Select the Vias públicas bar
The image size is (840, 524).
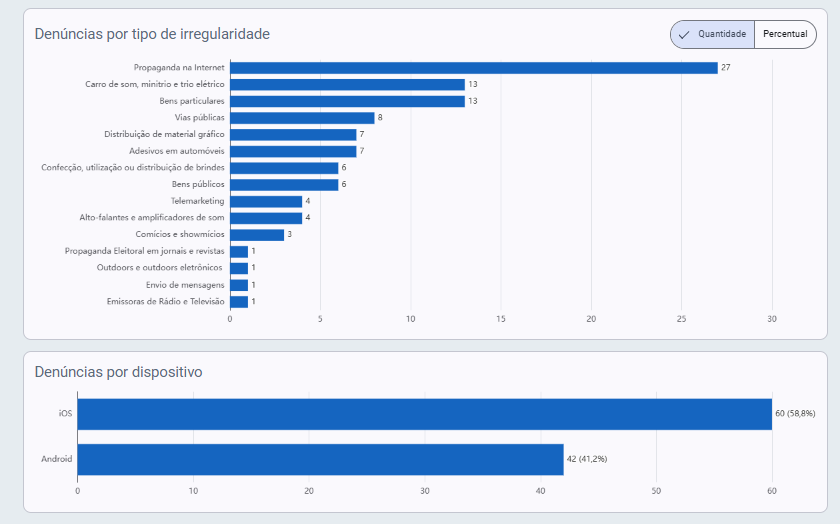point(302,118)
